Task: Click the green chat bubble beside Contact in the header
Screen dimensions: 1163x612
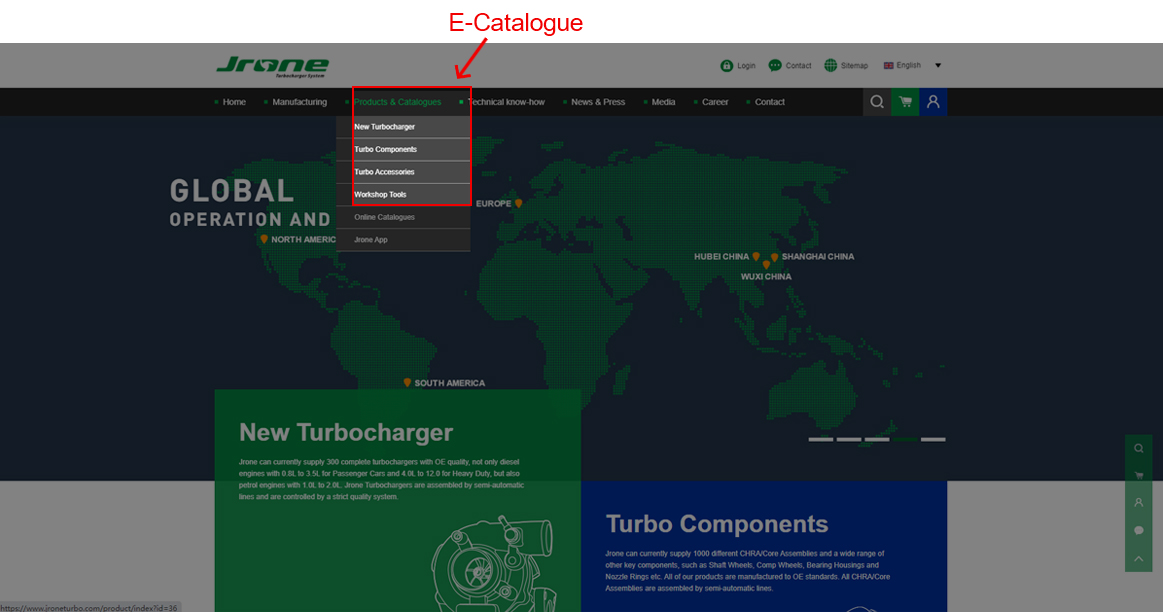Action: (x=775, y=66)
